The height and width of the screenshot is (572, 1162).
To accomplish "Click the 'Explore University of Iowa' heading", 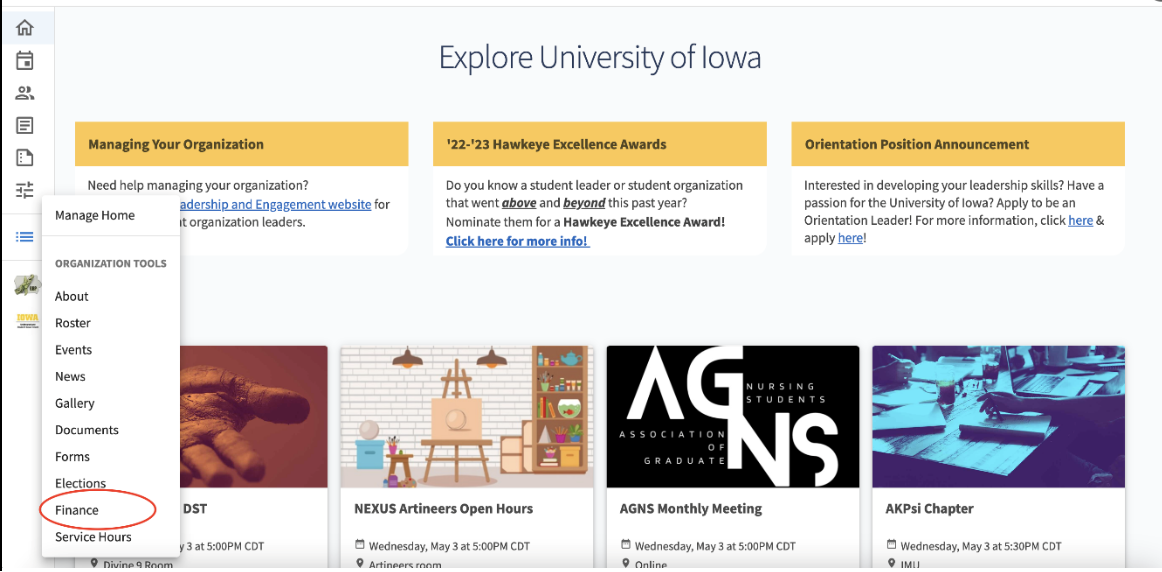I will [x=600, y=57].
